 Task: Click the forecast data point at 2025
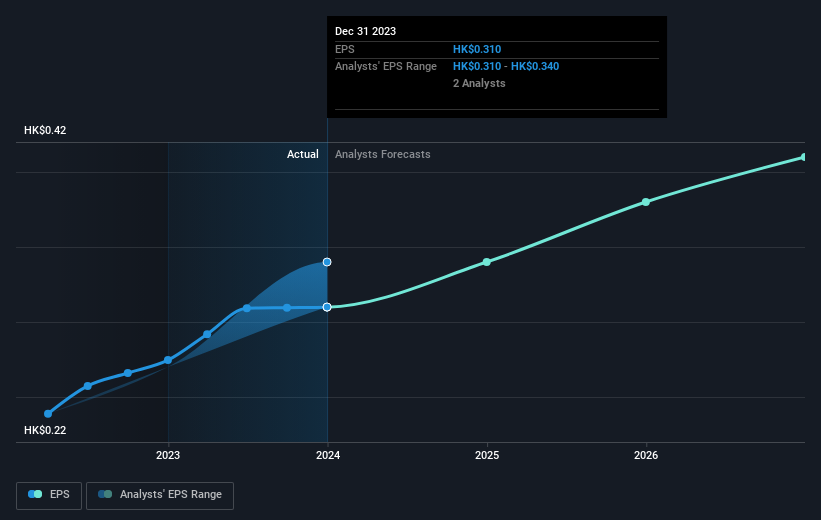486,262
